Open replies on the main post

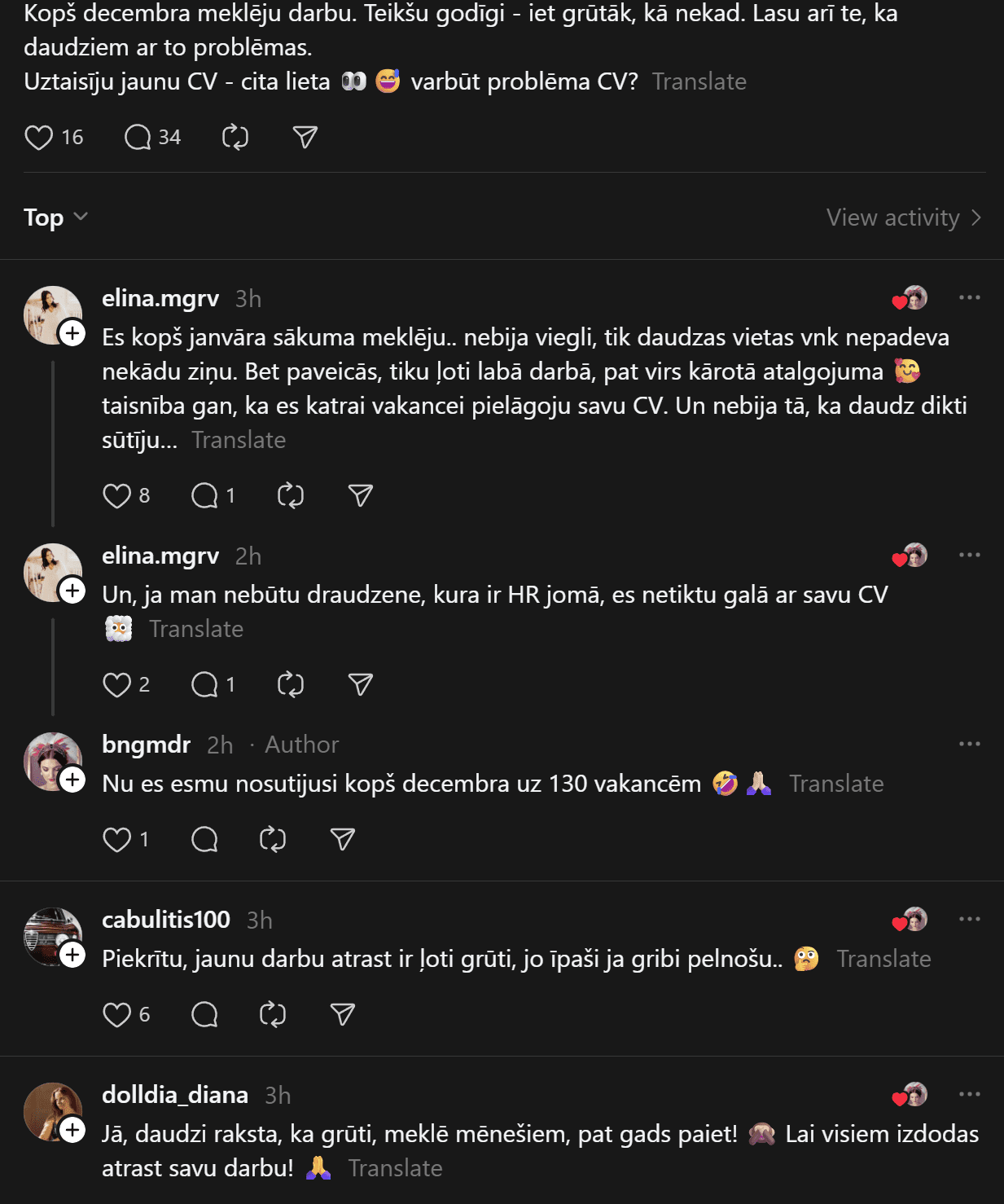pyautogui.click(x=138, y=138)
